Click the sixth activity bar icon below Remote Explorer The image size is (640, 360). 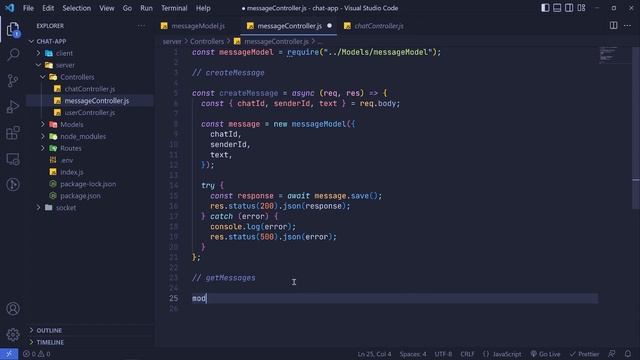13,184
